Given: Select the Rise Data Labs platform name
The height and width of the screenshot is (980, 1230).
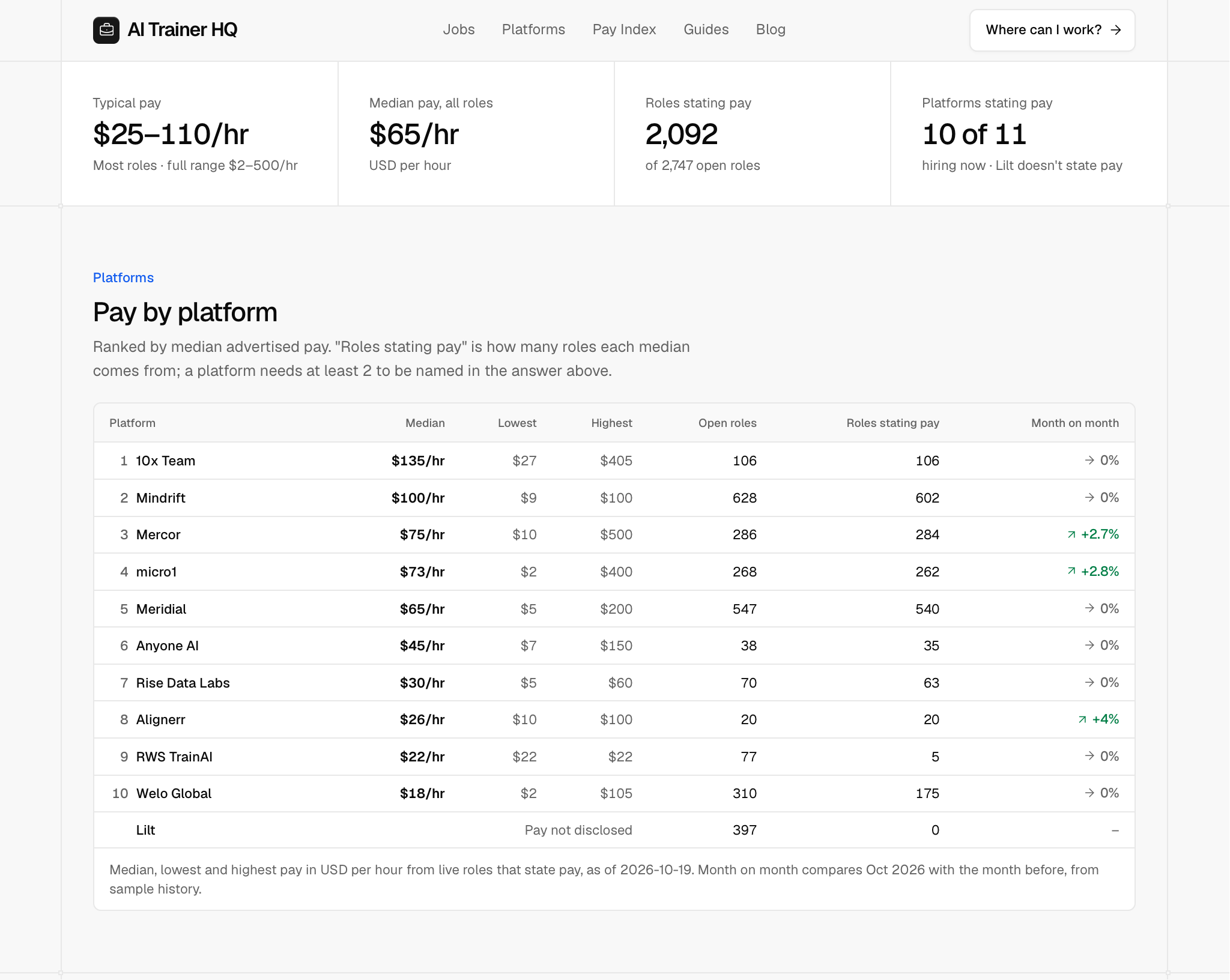Looking at the screenshot, I should click(x=183, y=683).
